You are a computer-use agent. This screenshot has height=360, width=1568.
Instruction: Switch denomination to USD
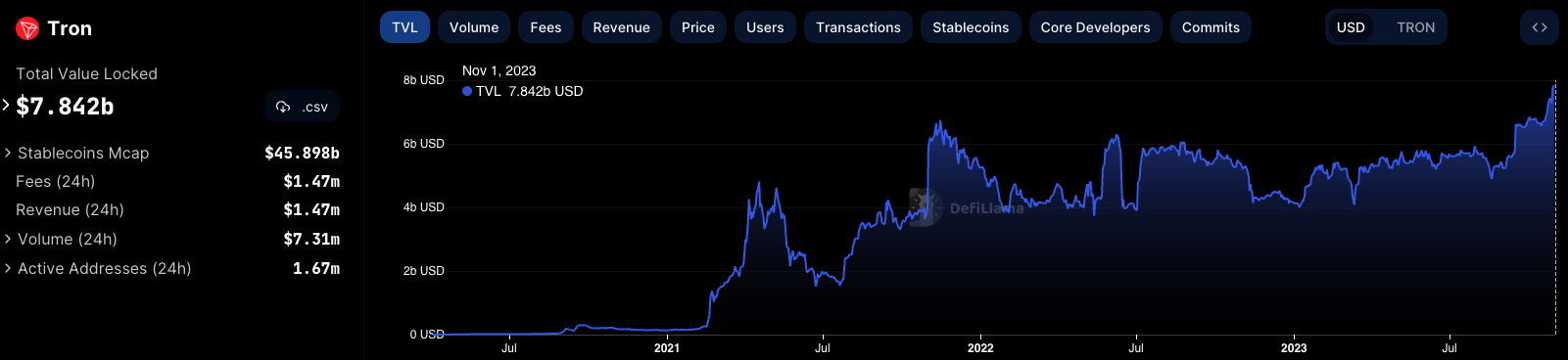(x=1351, y=27)
